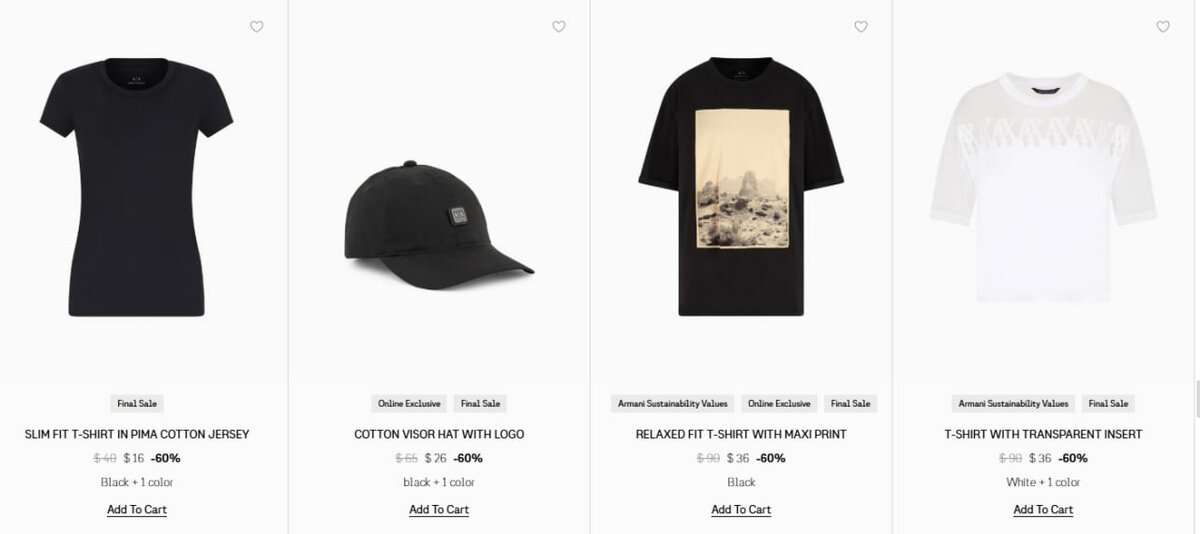Select the Online Exclusive tag on the hat
This screenshot has width=1200, height=534.
pyautogui.click(x=409, y=404)
